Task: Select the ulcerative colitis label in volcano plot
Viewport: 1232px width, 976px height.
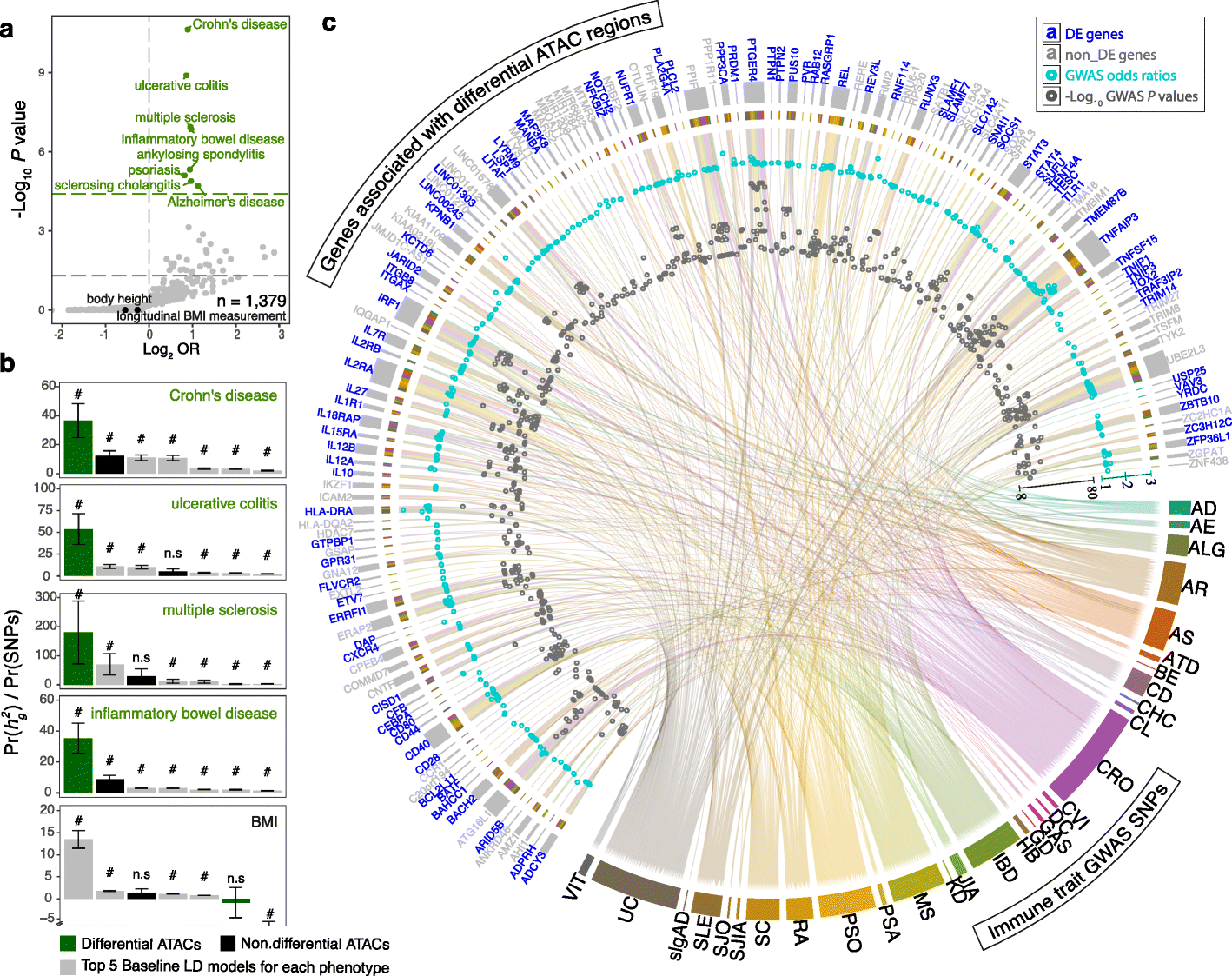Action: pyautogui.click(x=181, y=85)
